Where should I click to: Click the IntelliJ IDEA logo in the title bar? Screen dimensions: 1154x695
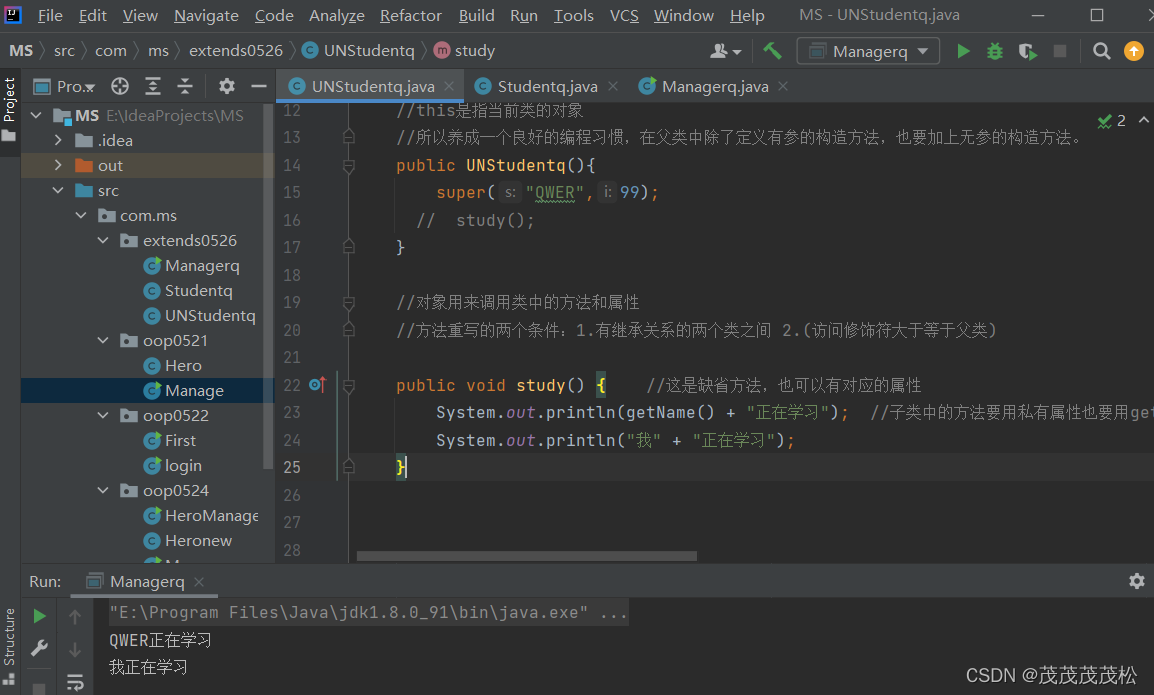coord(13,15)
